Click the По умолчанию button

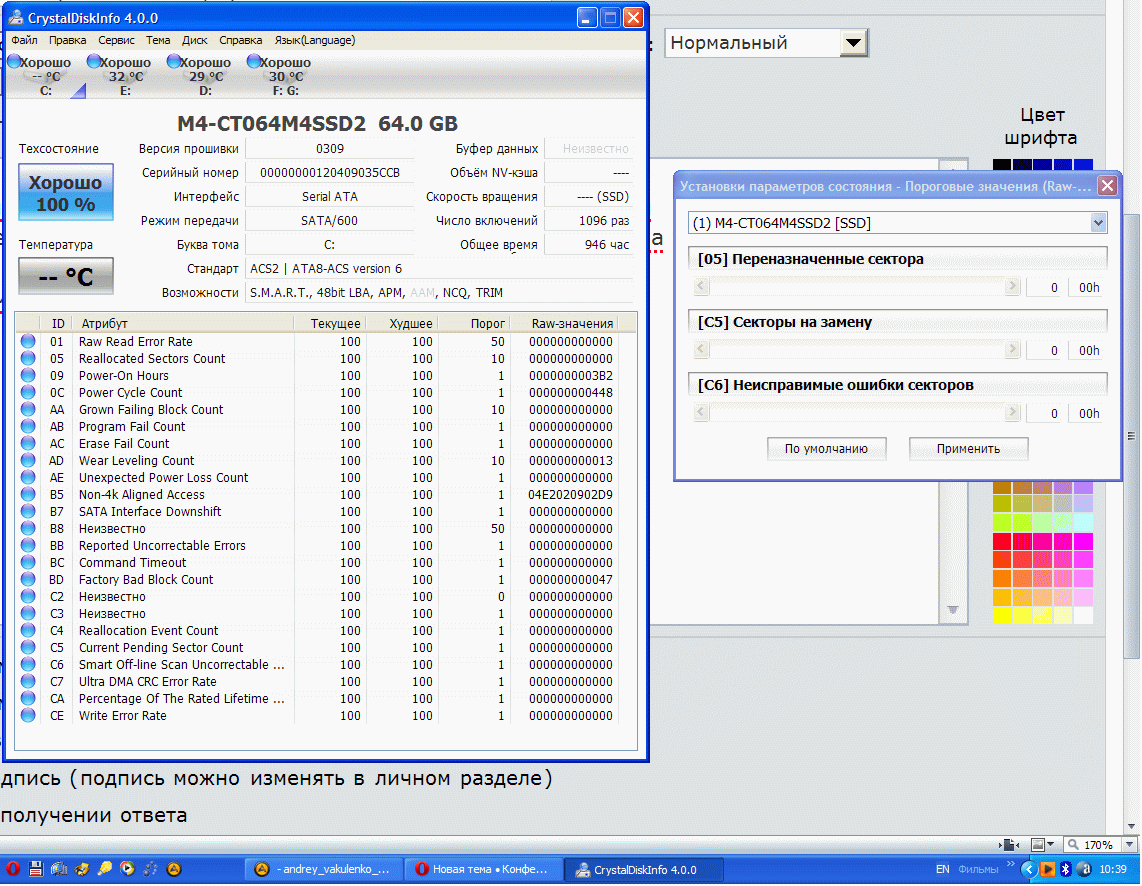point(826,449)
